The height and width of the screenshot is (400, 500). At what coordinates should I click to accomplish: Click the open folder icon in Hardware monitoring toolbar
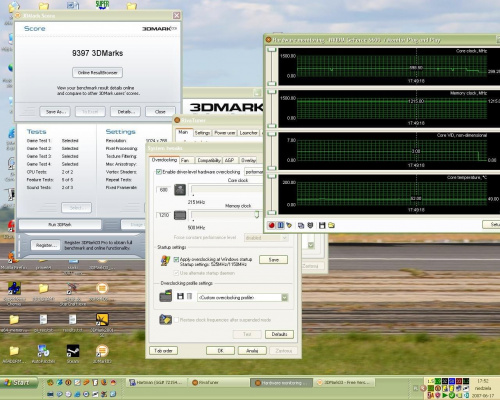point(331,225)
